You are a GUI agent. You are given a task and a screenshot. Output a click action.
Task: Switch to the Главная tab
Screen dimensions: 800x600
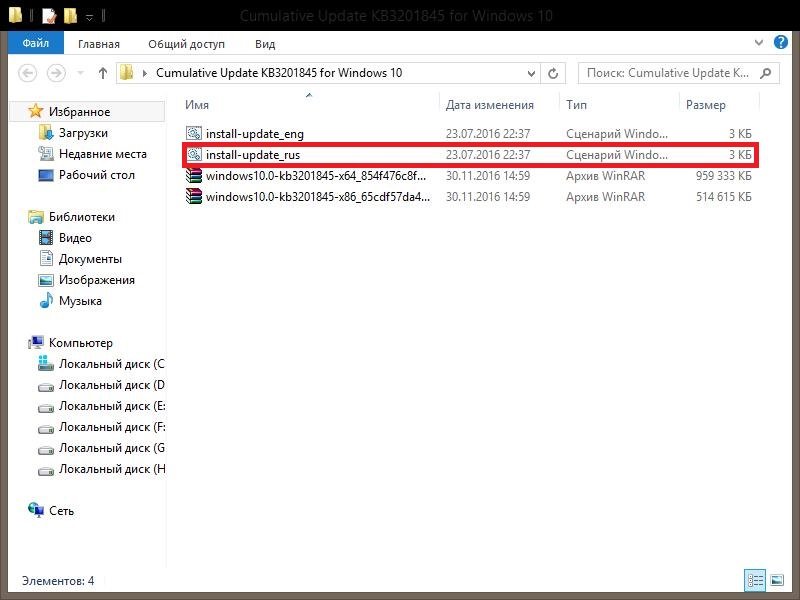click(x=99, y=44)
